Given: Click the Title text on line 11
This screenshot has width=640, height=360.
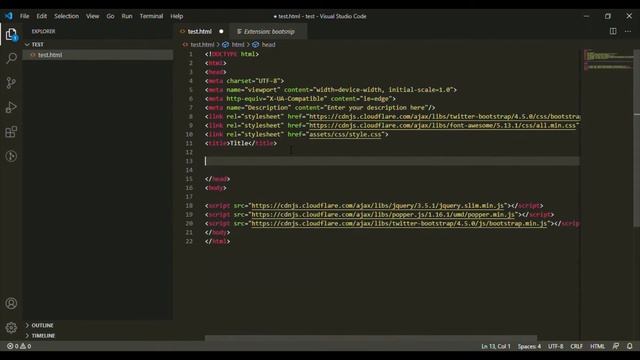Looking at the screenshot, I should pyautogui.click(x=240, y=144).
